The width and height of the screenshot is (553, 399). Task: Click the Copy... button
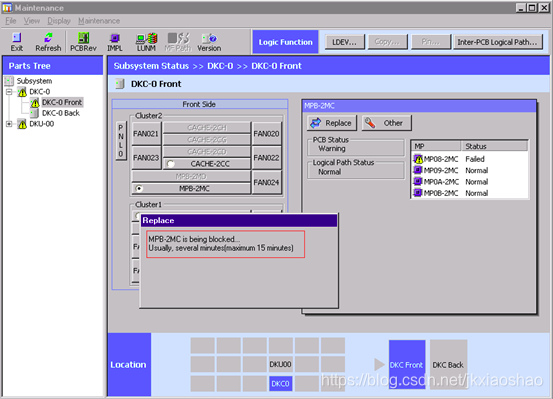coord(387,42)
